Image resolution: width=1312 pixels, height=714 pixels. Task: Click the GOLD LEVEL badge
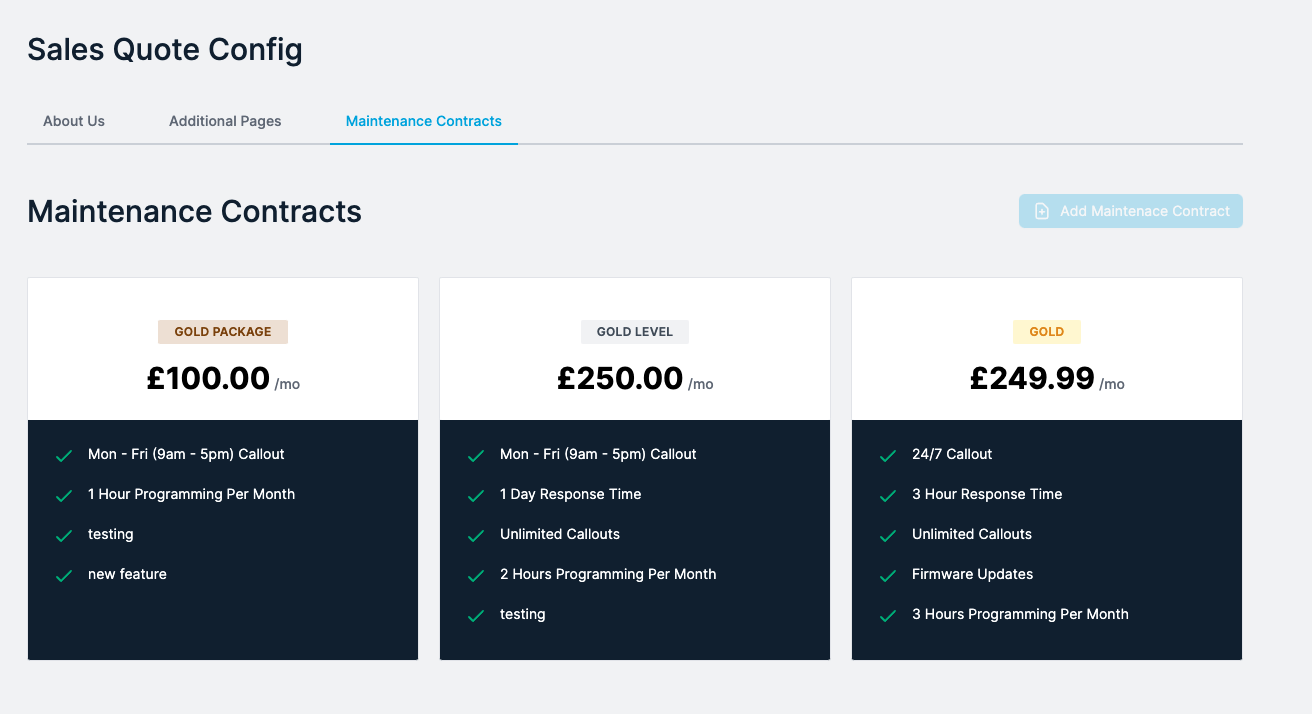[x=635, y=332]
